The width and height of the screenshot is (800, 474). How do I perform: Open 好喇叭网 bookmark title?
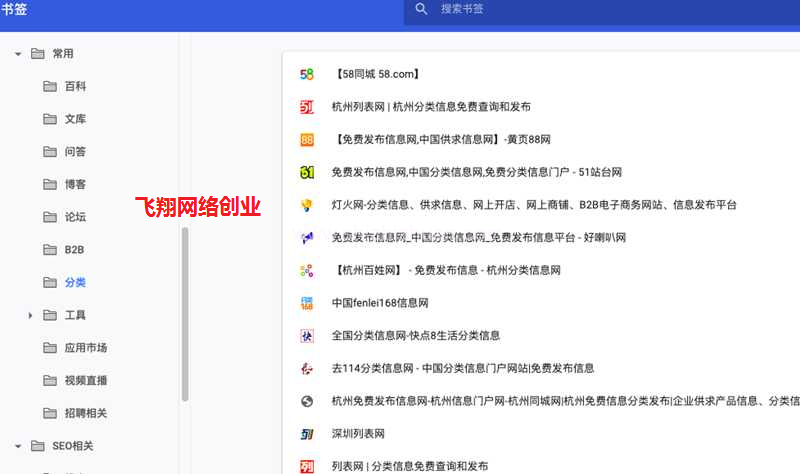click(x=479, y=238)
